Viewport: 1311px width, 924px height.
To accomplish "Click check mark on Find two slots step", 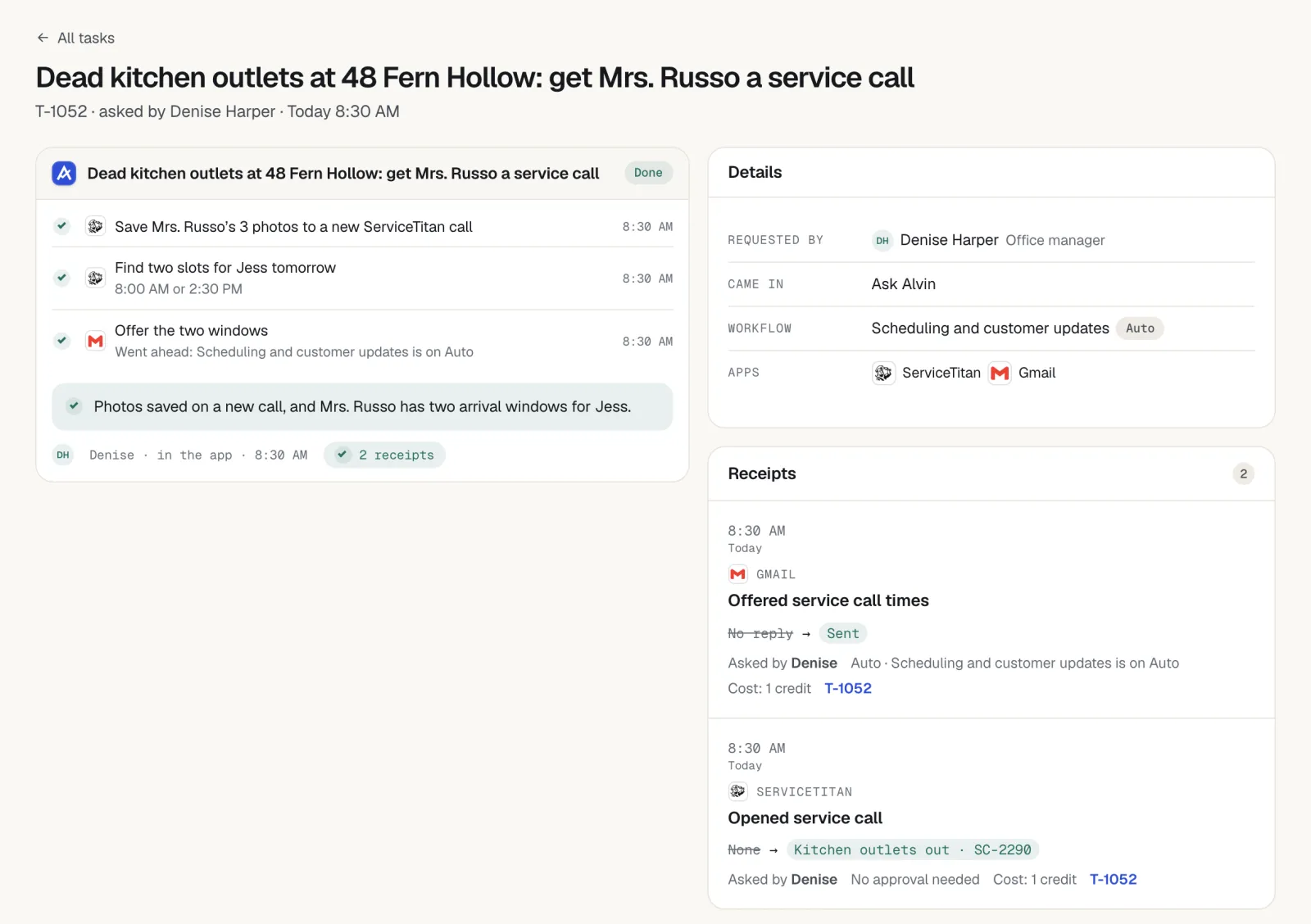I will pyautogui.click(x=61, y=278).
